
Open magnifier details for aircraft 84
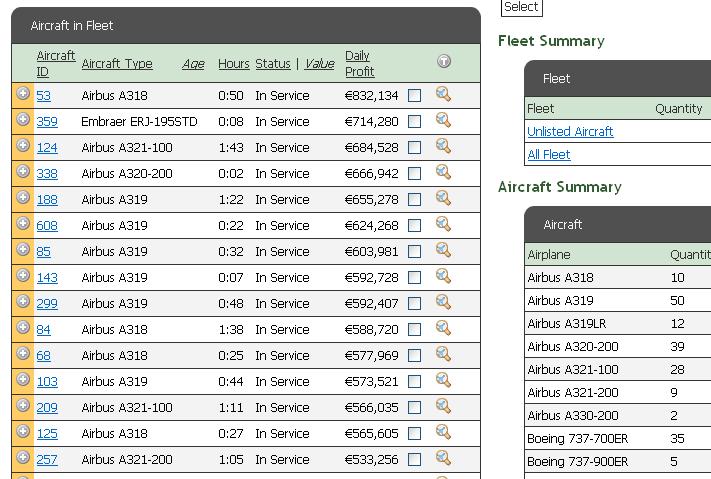443,328
